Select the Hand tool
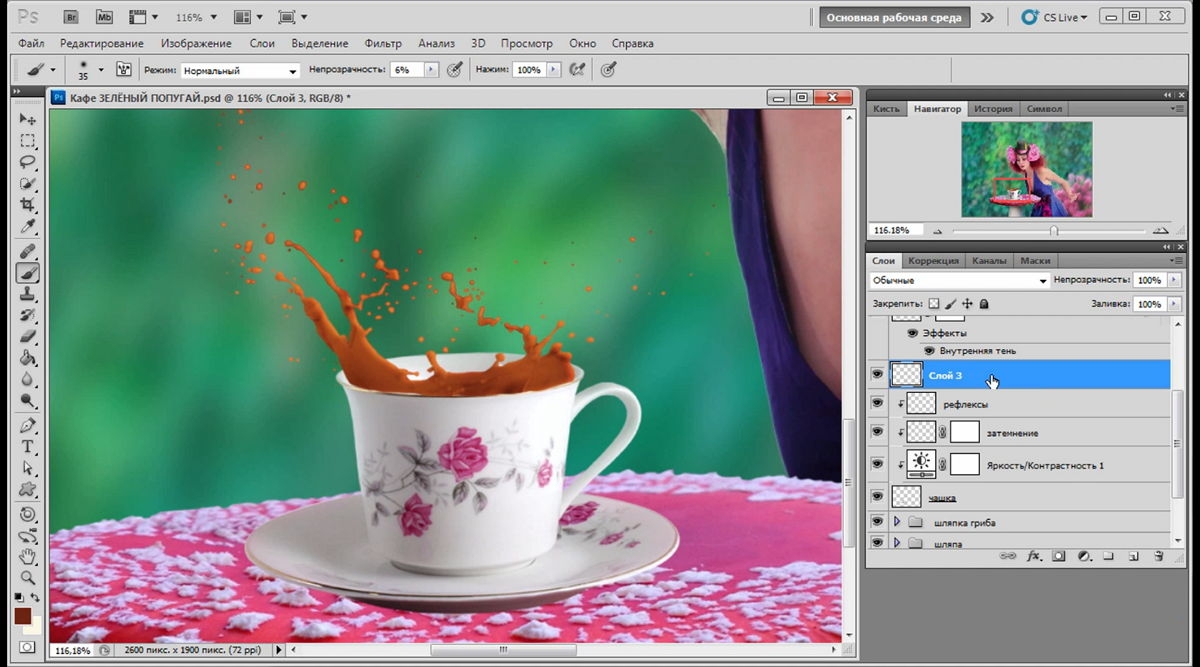1200x667 pixels. click(x=28, y=556)
